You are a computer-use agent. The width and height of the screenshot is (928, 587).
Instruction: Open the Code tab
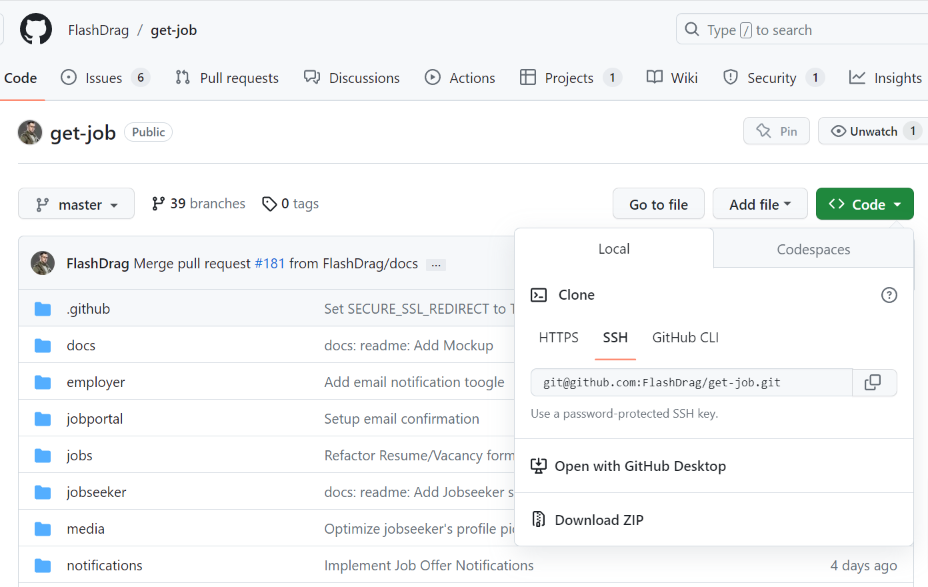21,78
